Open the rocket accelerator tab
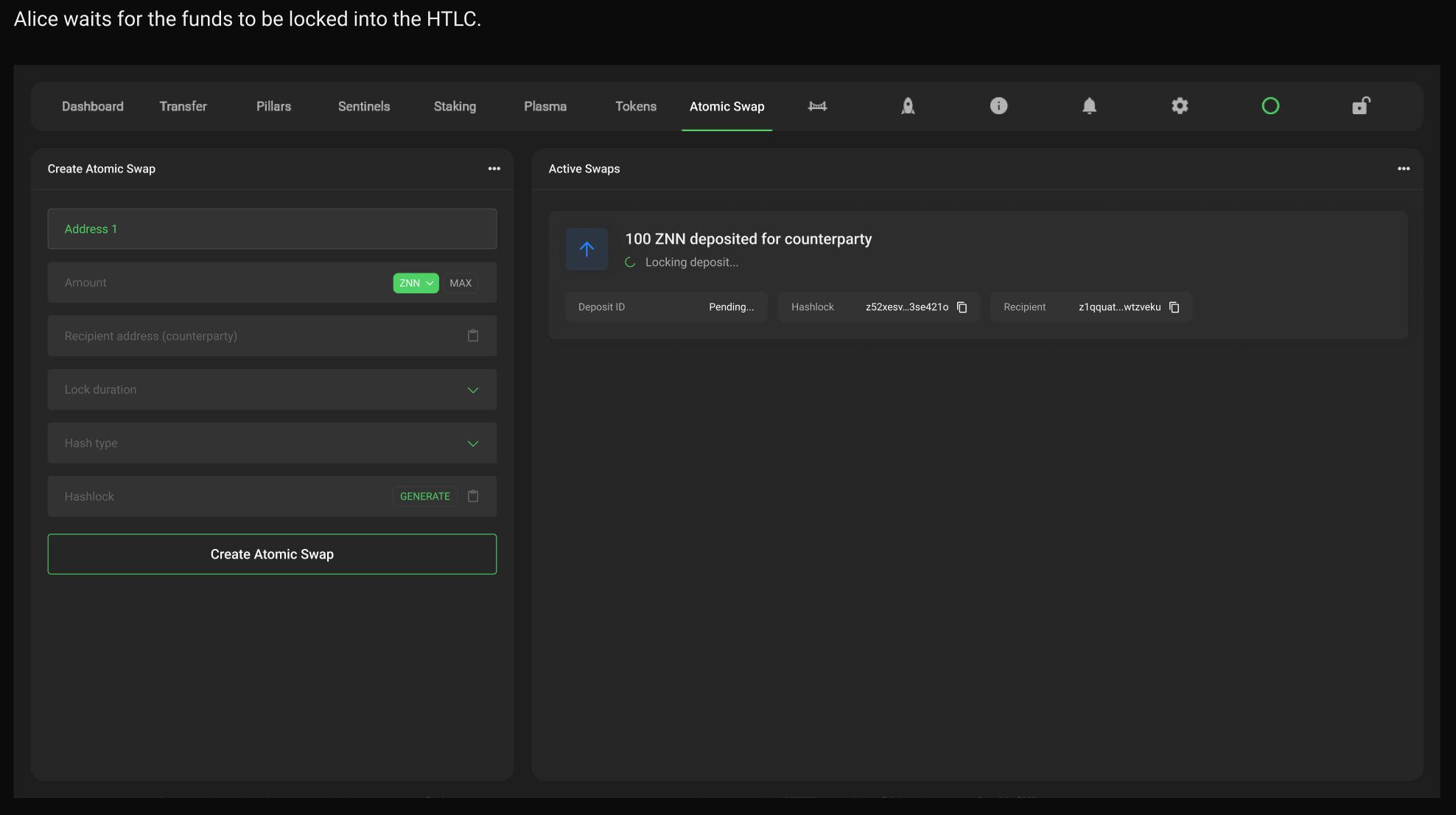 pos(908,106)
